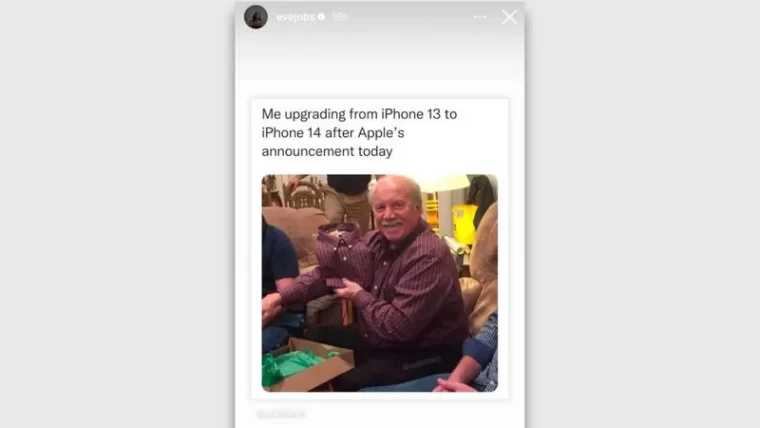Click the gray backdrop right of the story
Image resolution: width=760 pixels, height=428 pixels.
[x=642, y=214]
